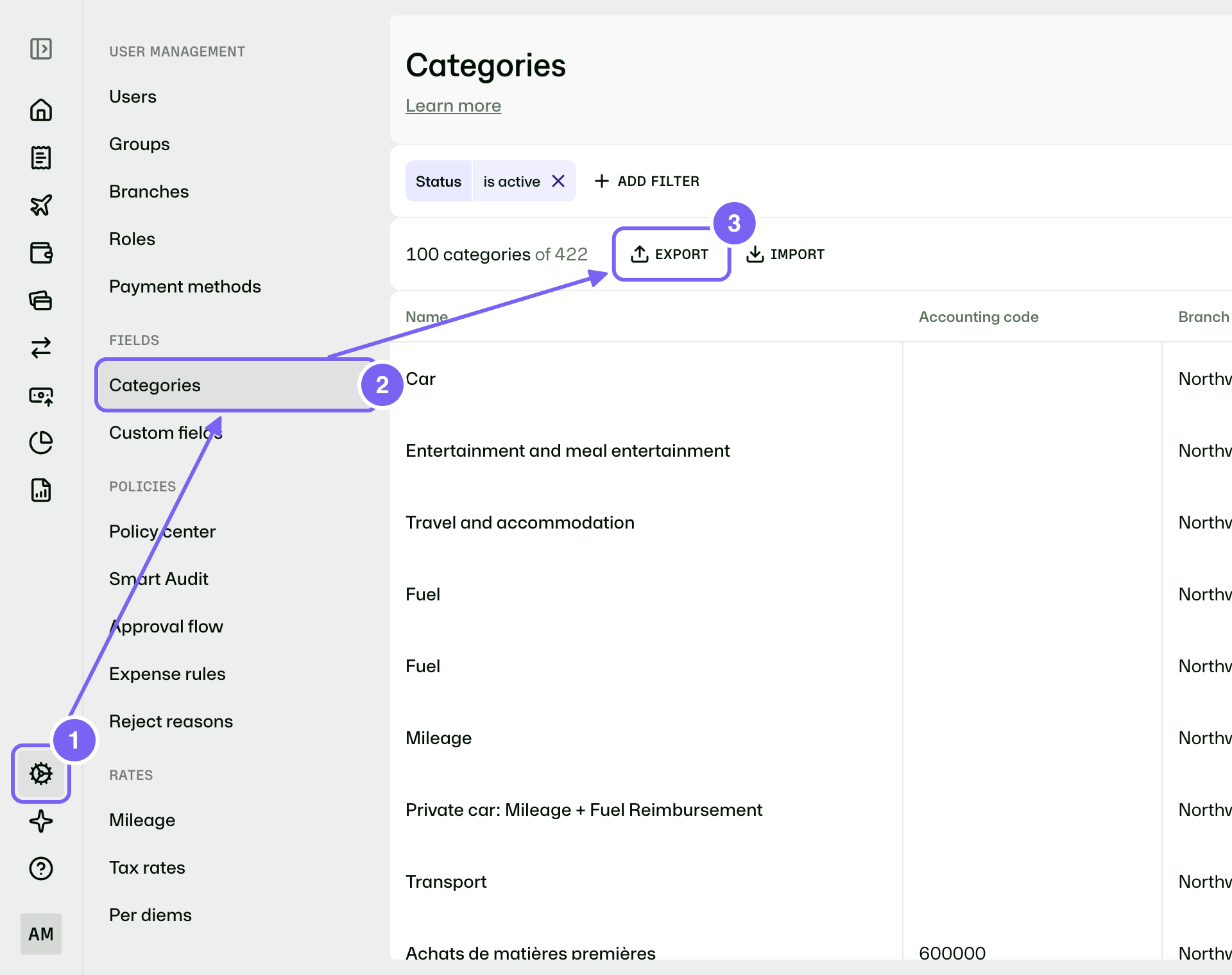
Task: Open the cash reimbursement icon
Action: pos(41,395)
